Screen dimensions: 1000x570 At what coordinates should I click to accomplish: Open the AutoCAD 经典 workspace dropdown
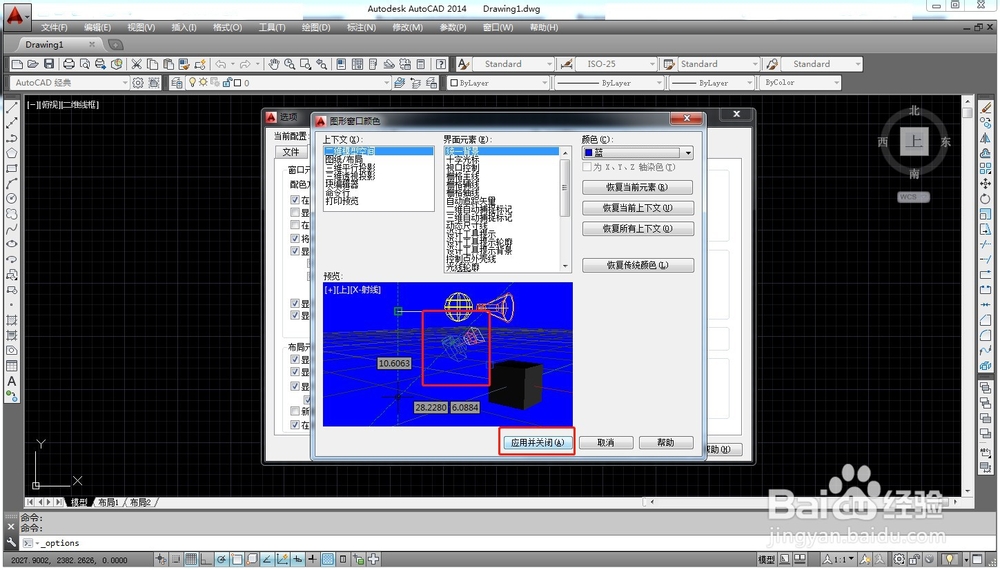point(70,83)
